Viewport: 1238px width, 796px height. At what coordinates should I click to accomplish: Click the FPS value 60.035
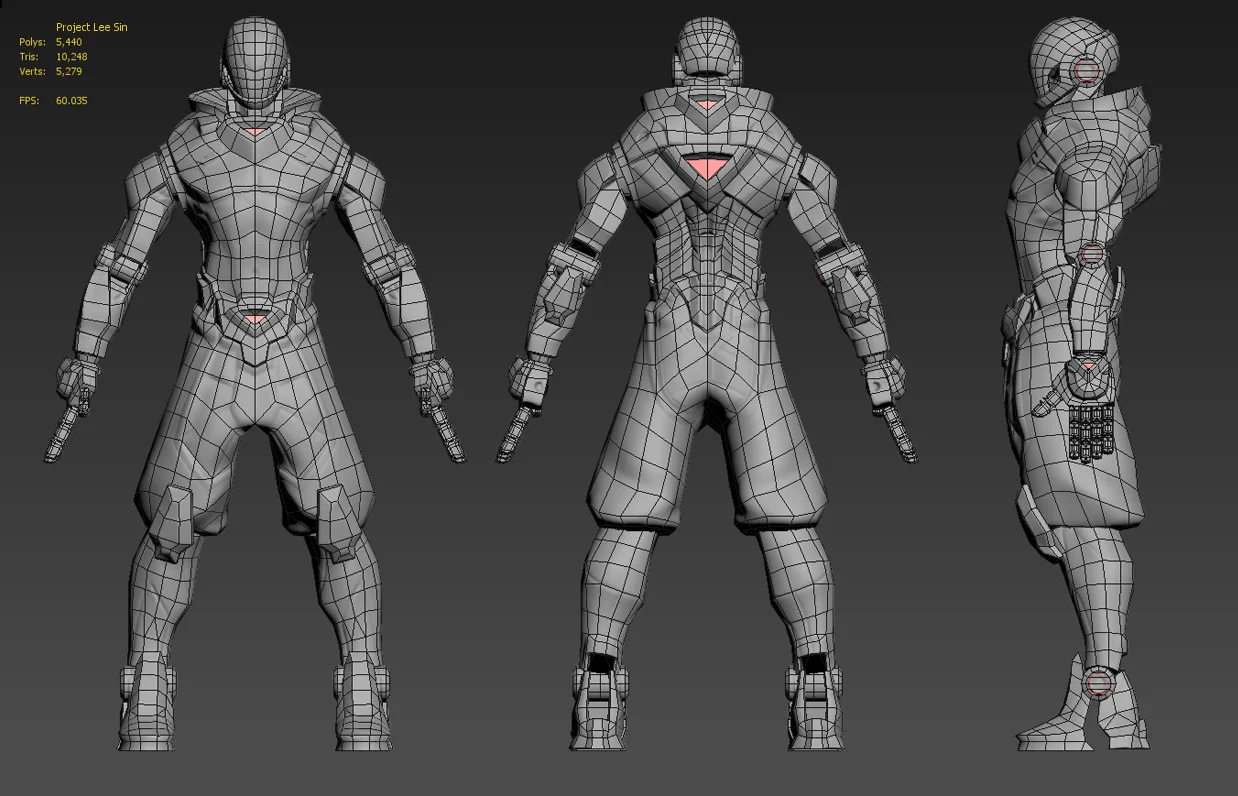72,101
